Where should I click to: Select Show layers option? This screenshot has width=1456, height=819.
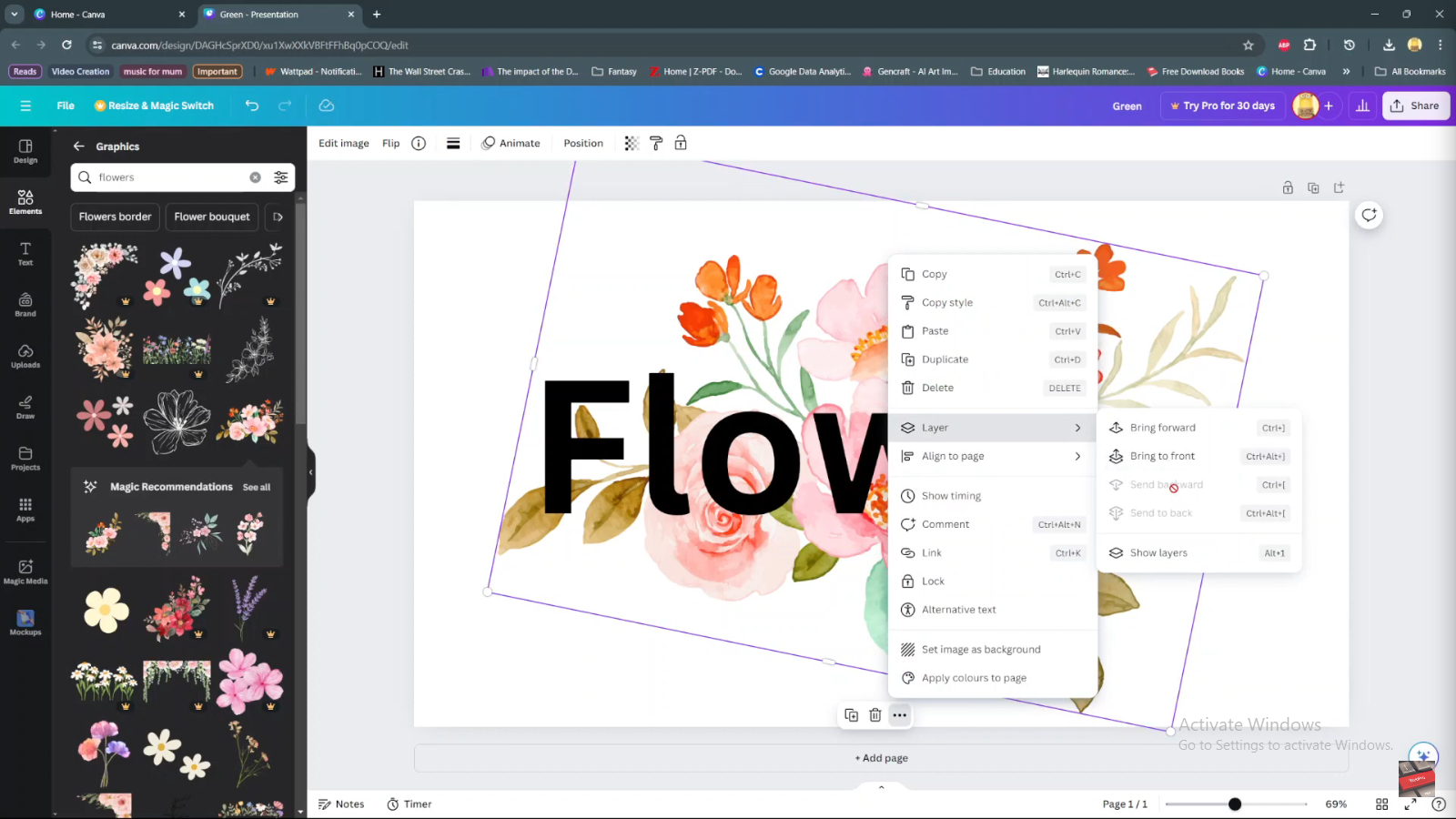coord(1199,552)
